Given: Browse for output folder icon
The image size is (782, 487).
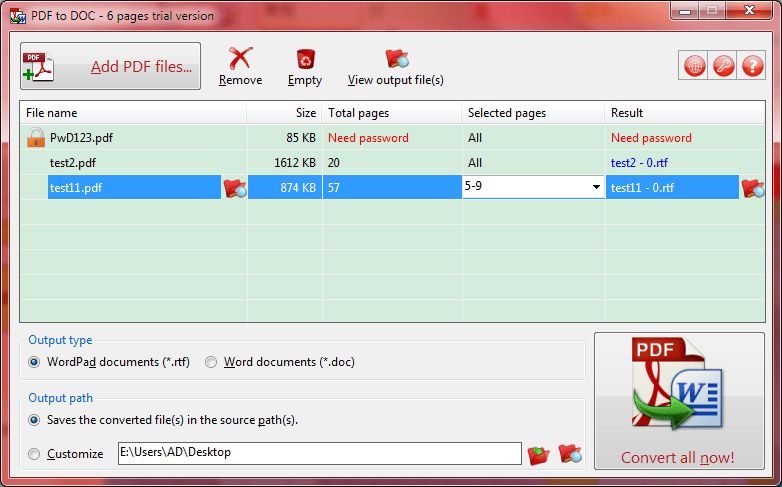Looking at the screenshot, I should pyautogui.click(x=539, y=454).
